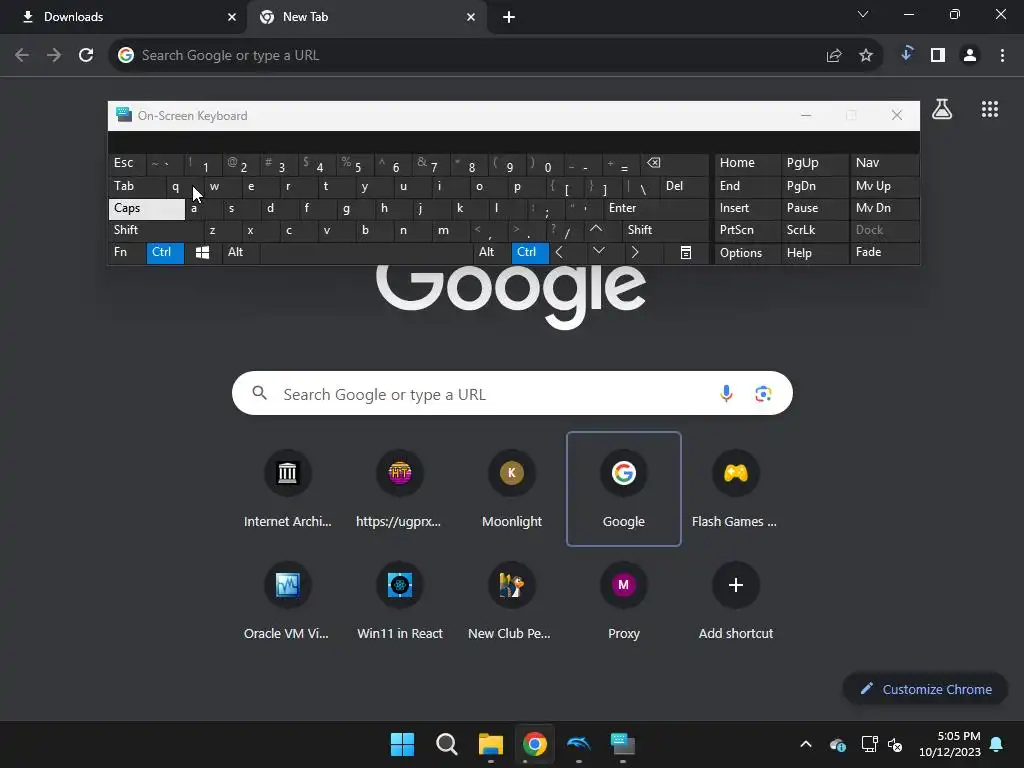Toggle the left Shift key
The width and height of the screenshot is (1024, 768).
(x=155, y=230)
